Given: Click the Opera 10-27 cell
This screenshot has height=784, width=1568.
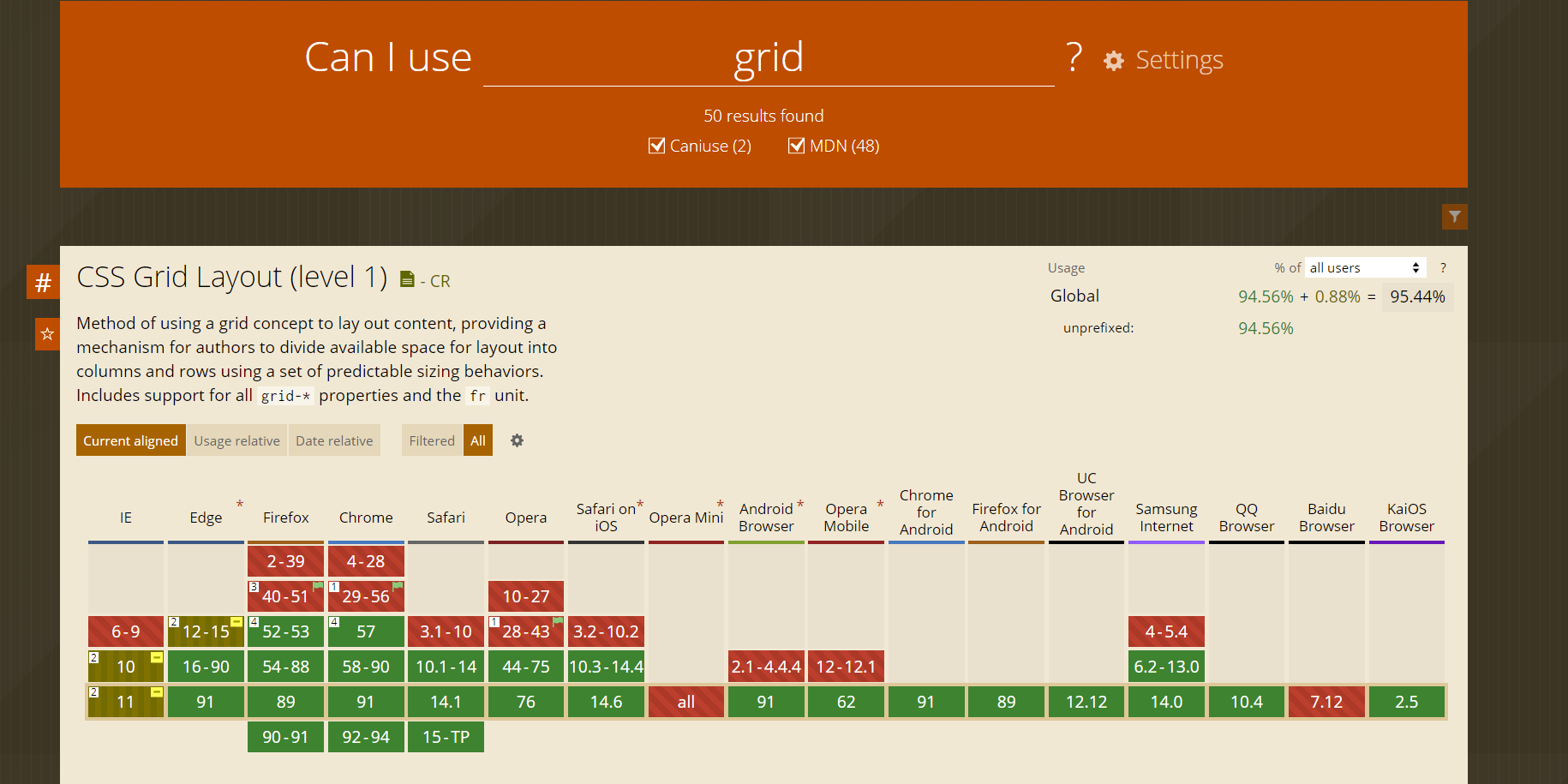Looking at the screenshot, I should pos(526,596).
